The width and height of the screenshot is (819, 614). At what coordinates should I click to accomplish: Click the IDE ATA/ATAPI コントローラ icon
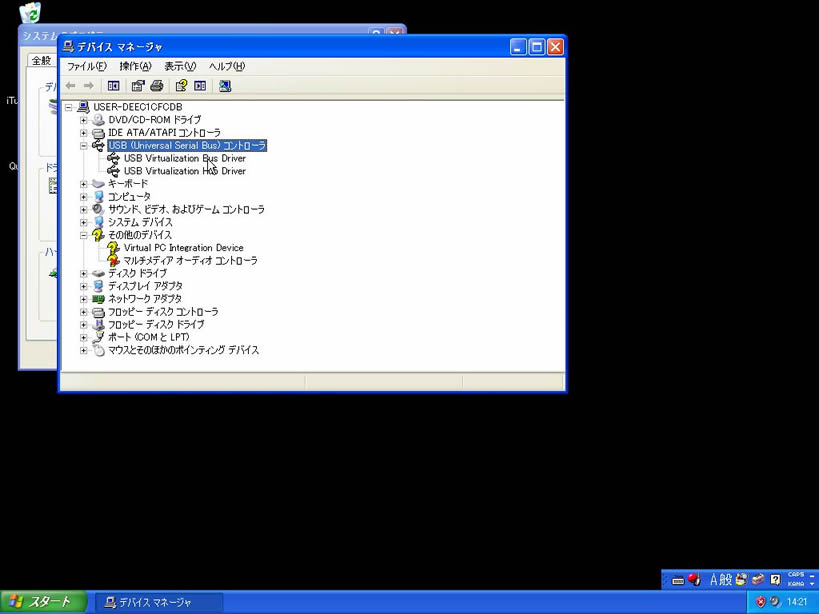pyautogui.click(x=98, y=133)
